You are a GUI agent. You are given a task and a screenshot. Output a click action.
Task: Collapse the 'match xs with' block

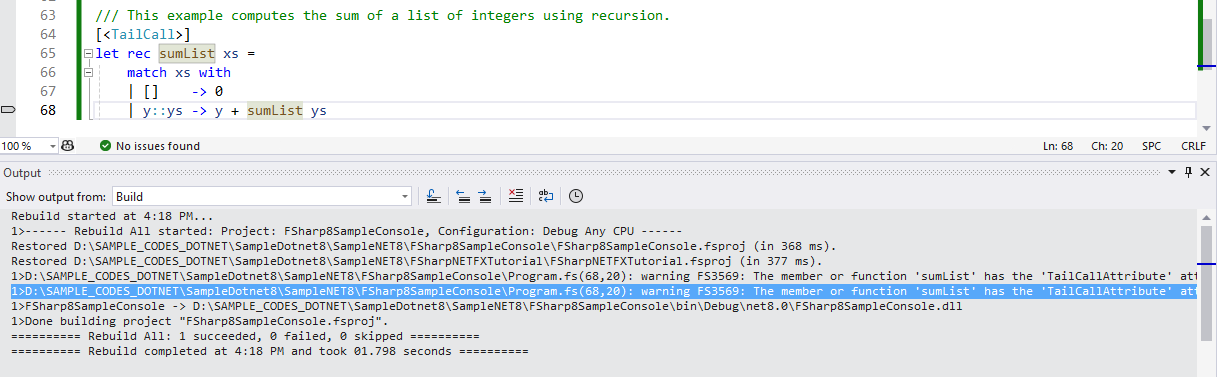point(88,73)
